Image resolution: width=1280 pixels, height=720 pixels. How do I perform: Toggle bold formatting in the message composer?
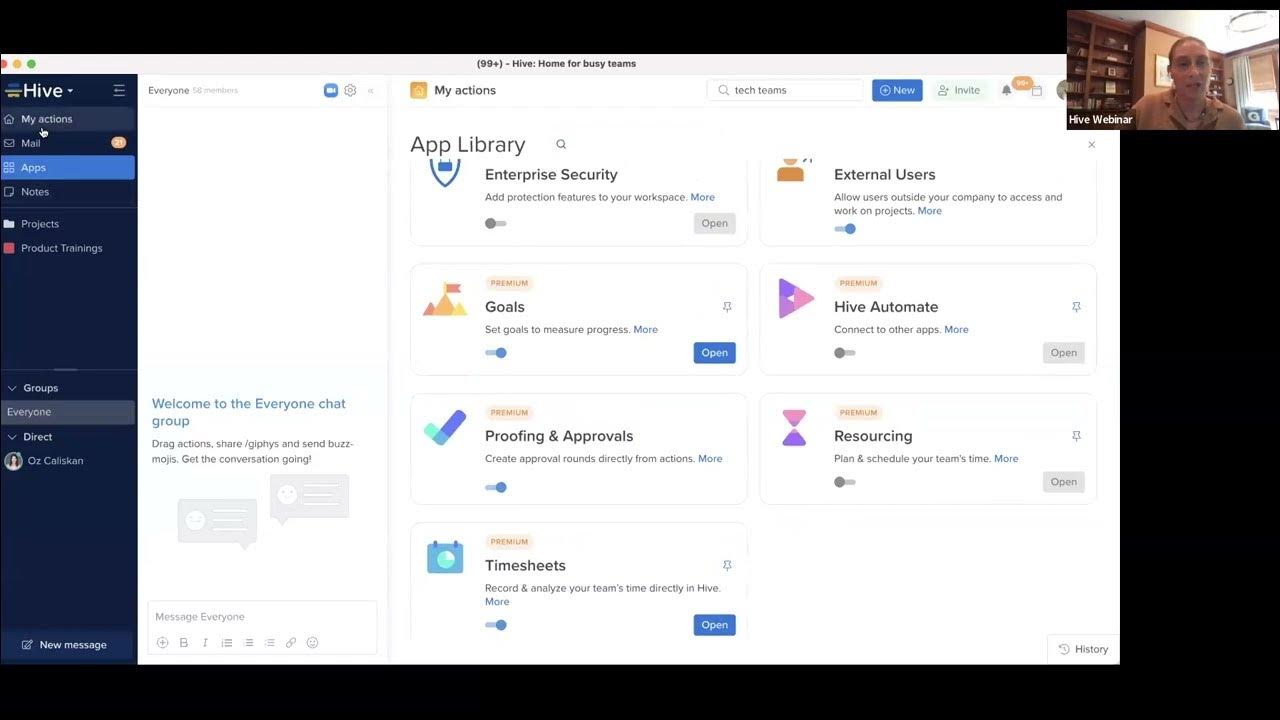click(184, 642)
